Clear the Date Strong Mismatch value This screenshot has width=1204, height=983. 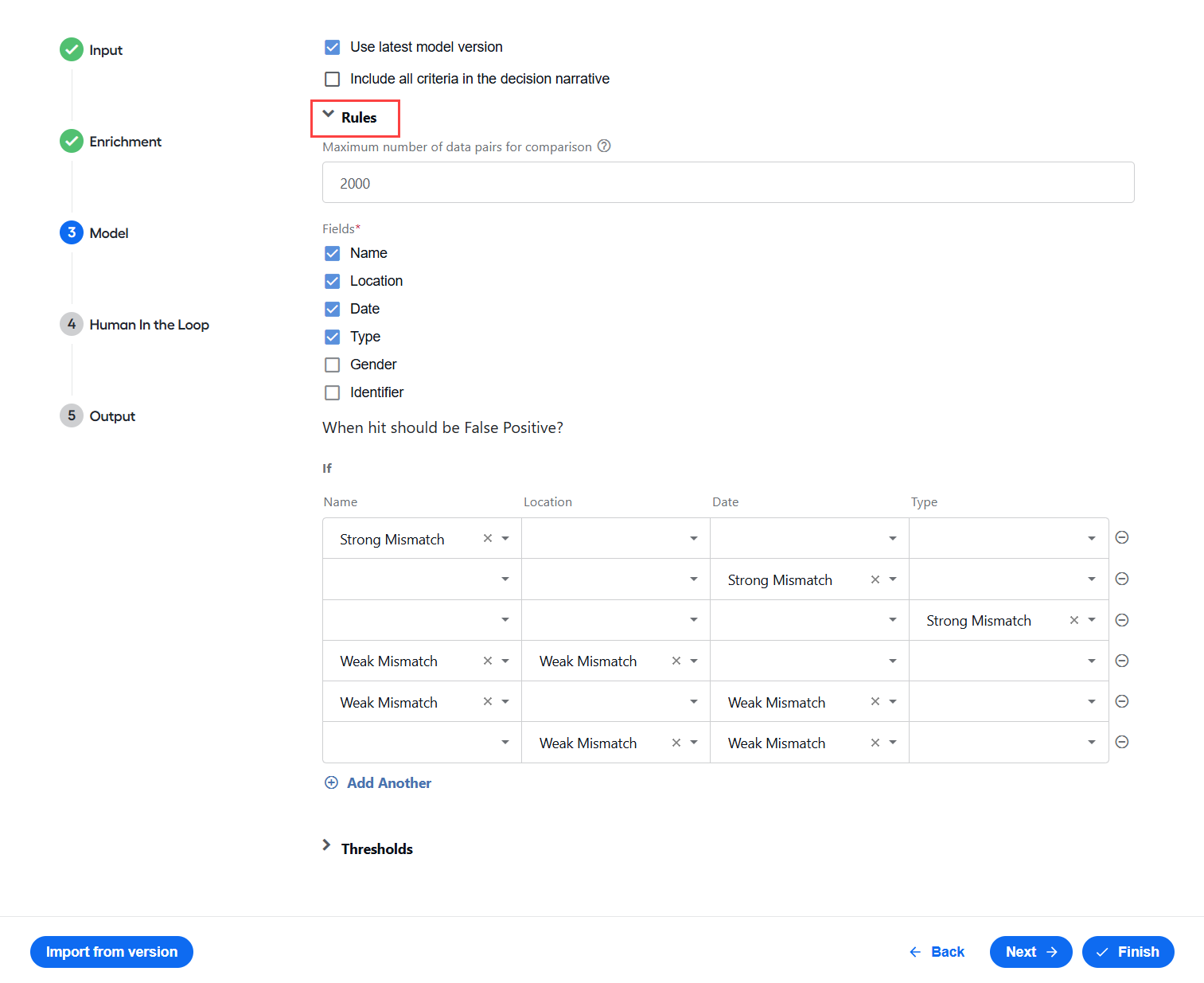[x=875, y=579]
